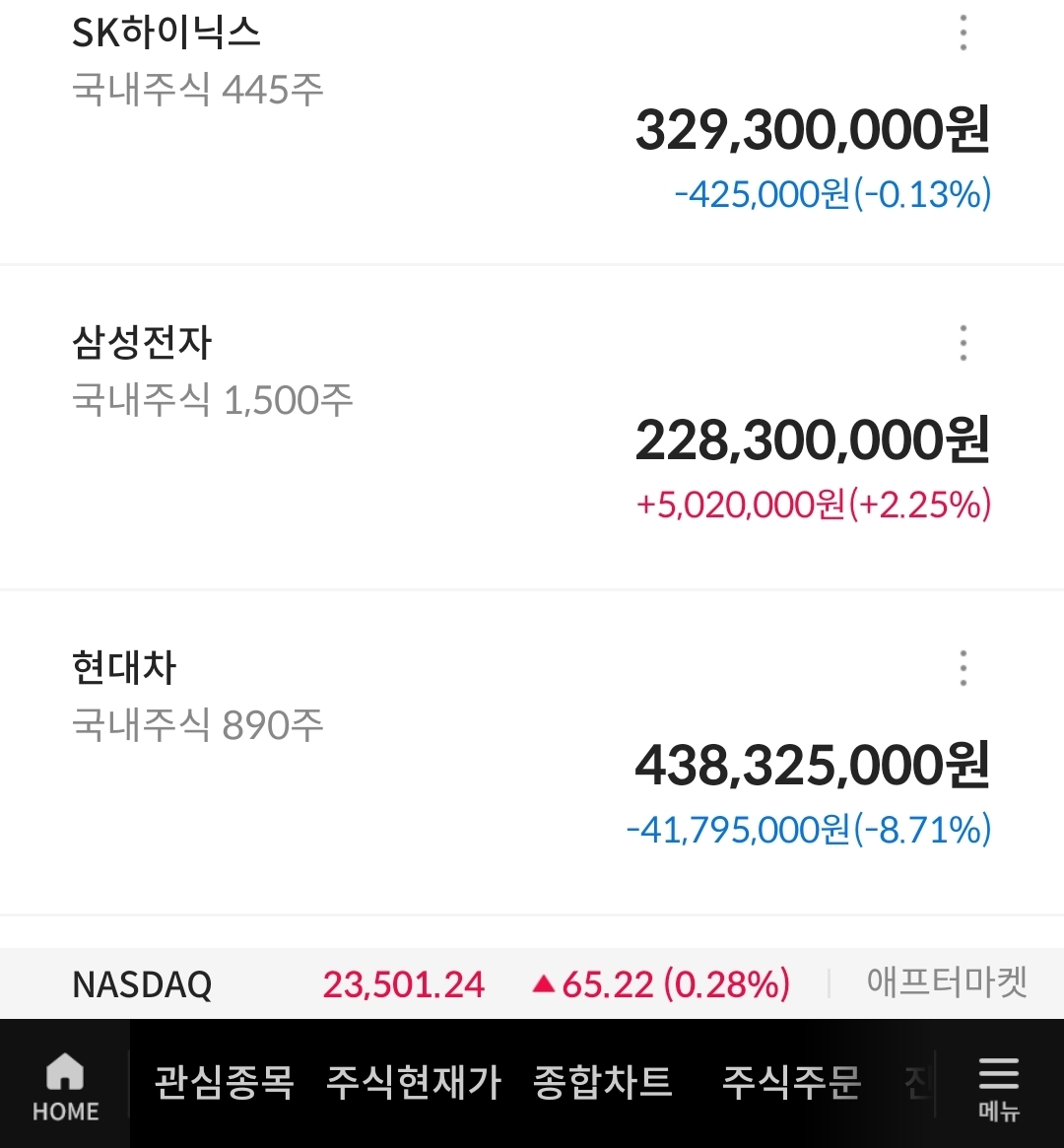Viewport: 1064px width, 1148px height.
Task: Tap 현대차 loss -41,795,000원(-8.71%)
Action: pos(808,830)
